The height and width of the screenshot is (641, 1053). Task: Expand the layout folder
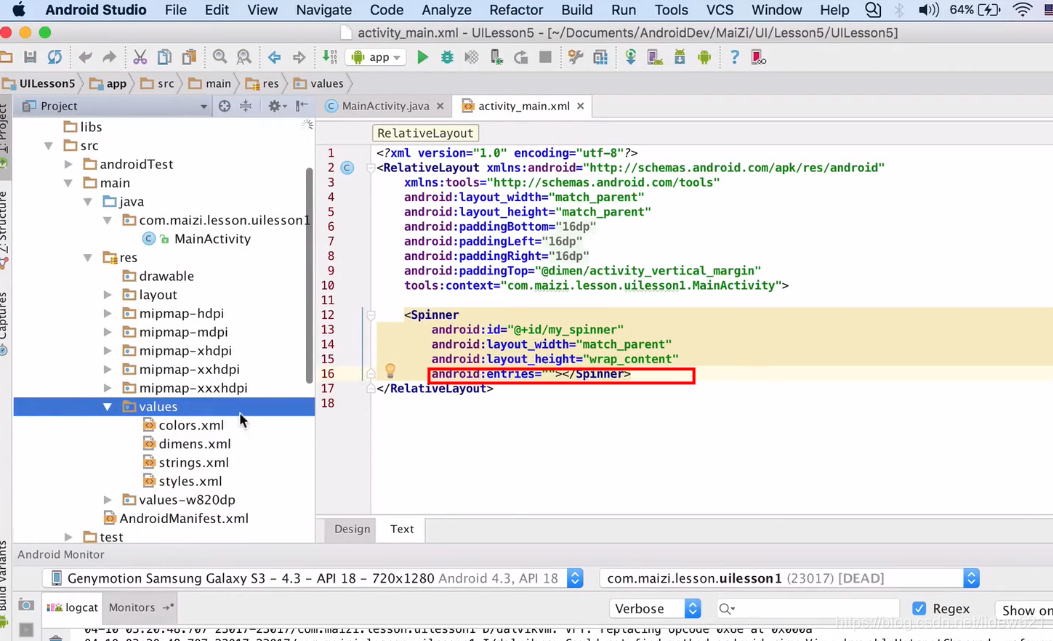pyautogui.click(x=107, y=295)
